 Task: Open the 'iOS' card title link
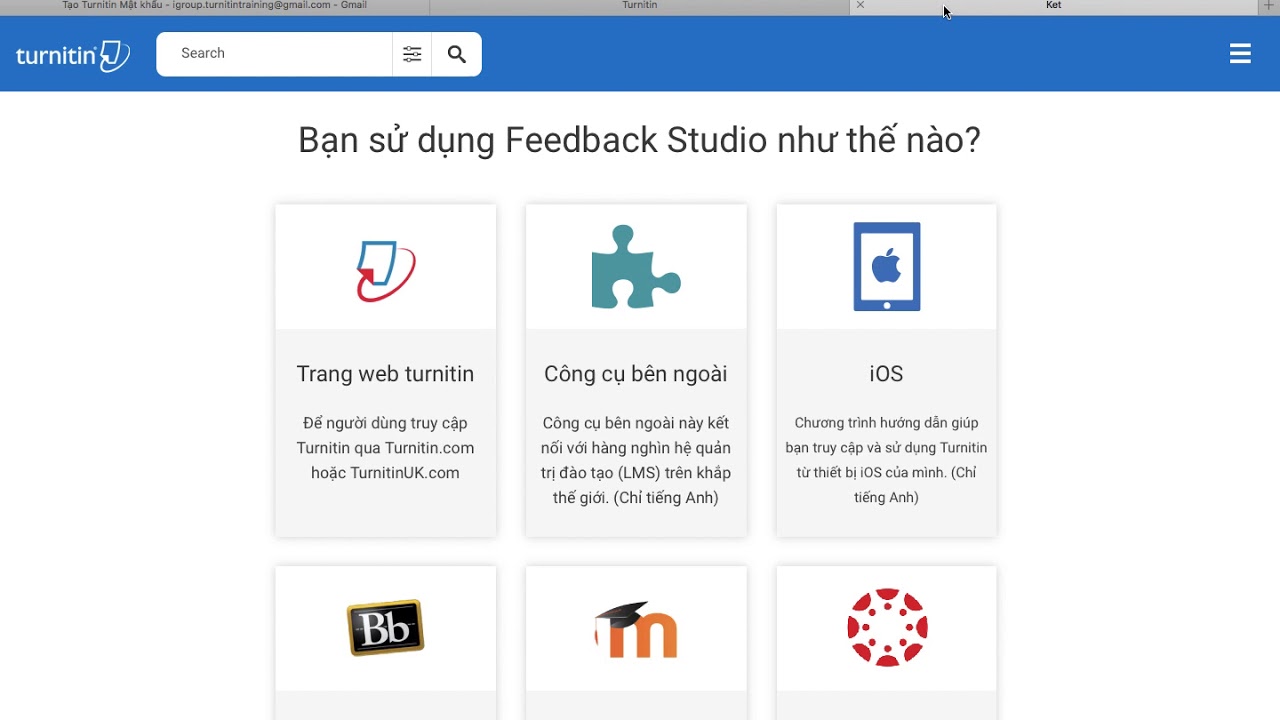[886, 374]
